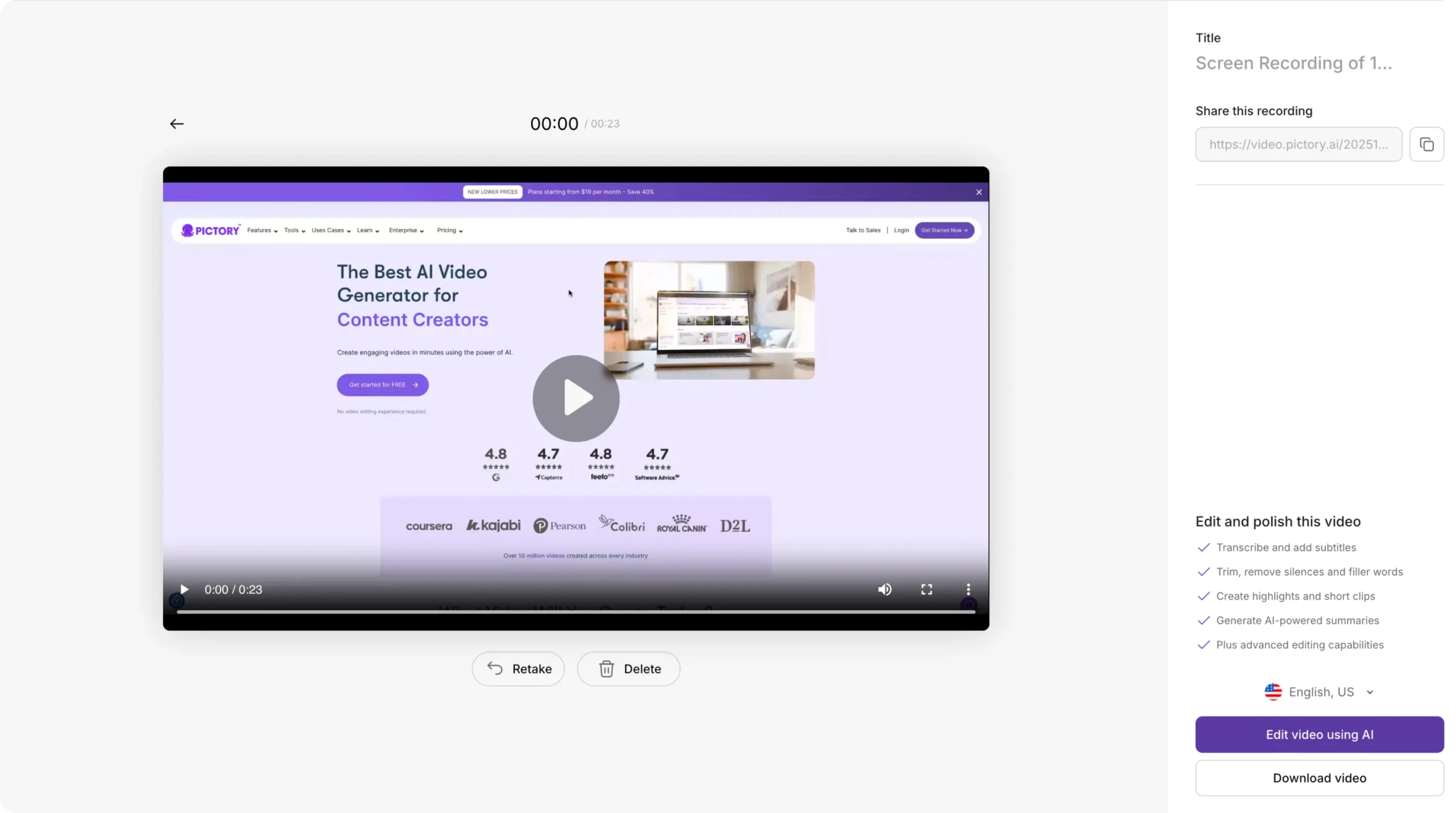Click the large center play button
Viewport: 1456px width, 813px height.
point(576,398)
